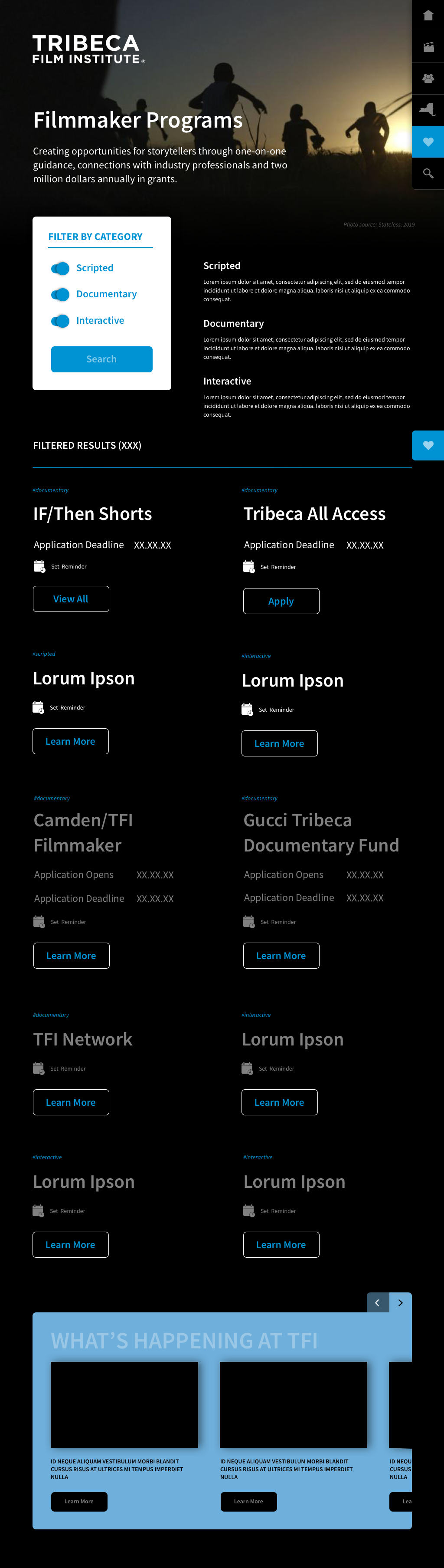Click the highlighted heart icon in sidebar navigation
This screenshot has height=1568, width=444.
point(428,142)
